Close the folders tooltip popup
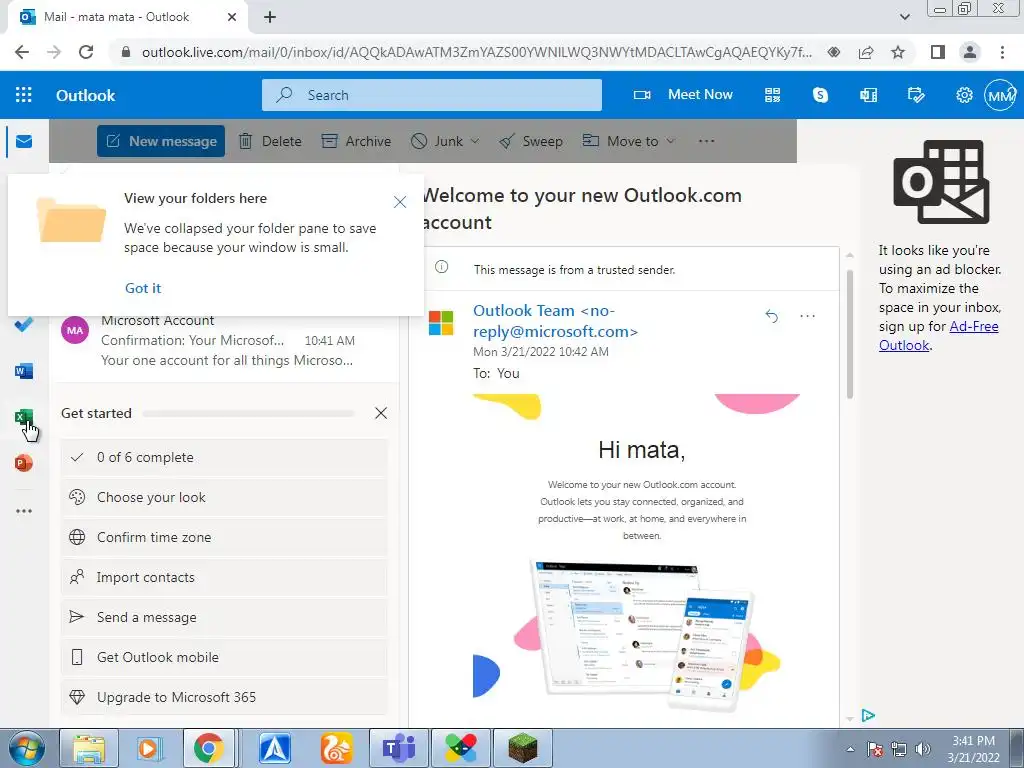The height and width of the screenshot is (768, 1024). click(400, 202)
